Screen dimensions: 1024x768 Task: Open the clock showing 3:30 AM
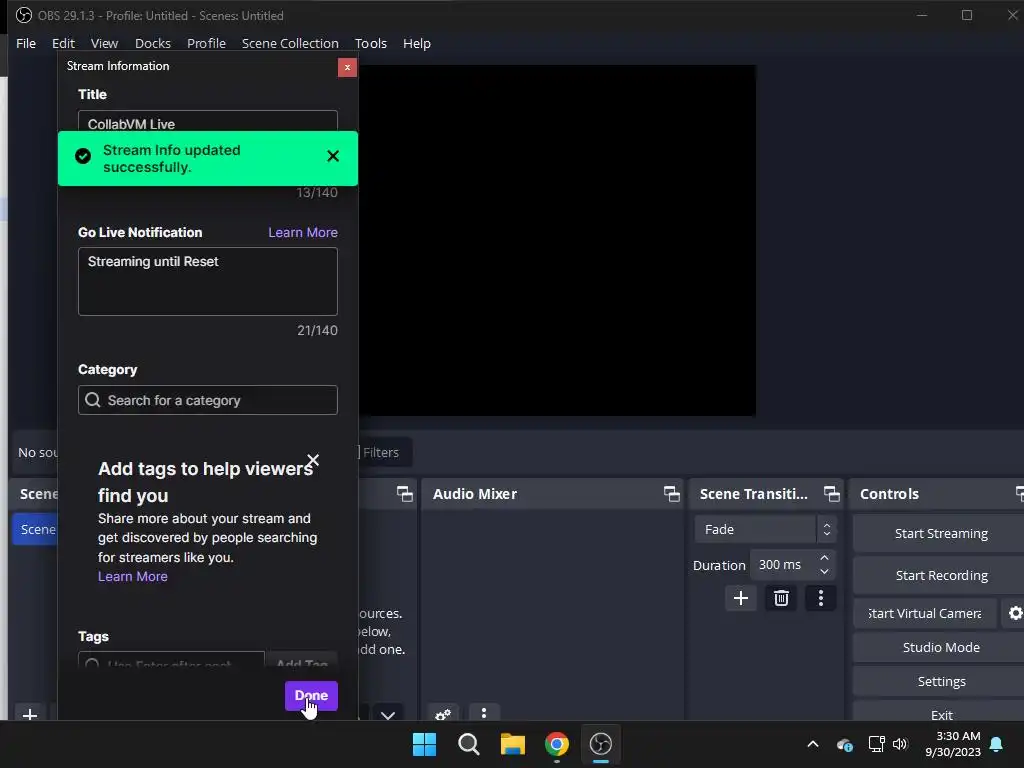point(953,744)
